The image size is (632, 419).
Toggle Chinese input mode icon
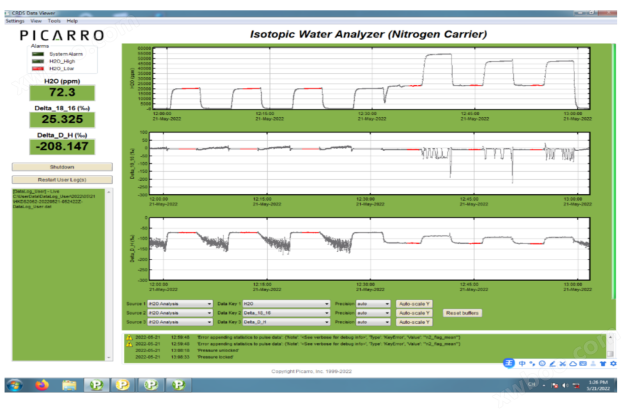pyautogui.click(x=522, y=363)
